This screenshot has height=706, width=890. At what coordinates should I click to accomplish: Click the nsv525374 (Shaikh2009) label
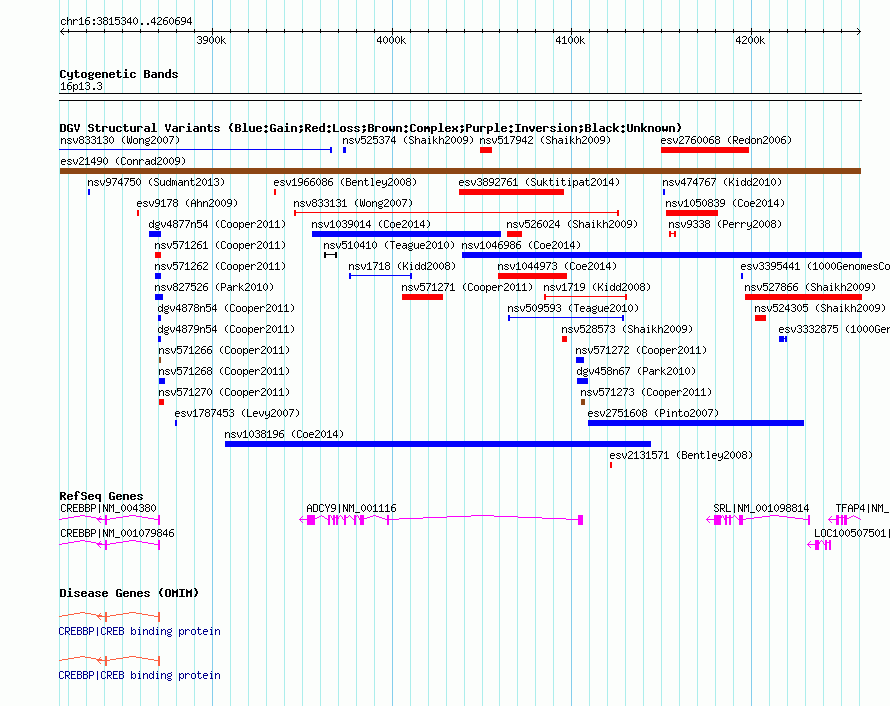click(408, 140)
